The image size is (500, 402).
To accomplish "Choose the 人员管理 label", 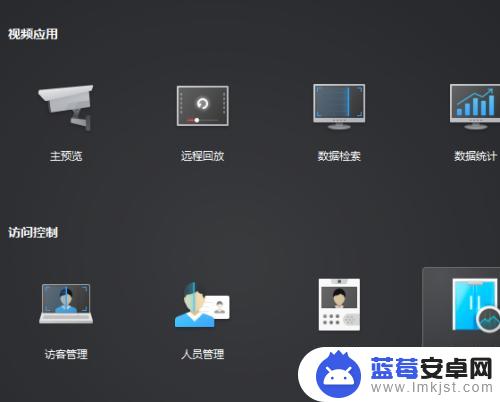I will tap(202, 354).
